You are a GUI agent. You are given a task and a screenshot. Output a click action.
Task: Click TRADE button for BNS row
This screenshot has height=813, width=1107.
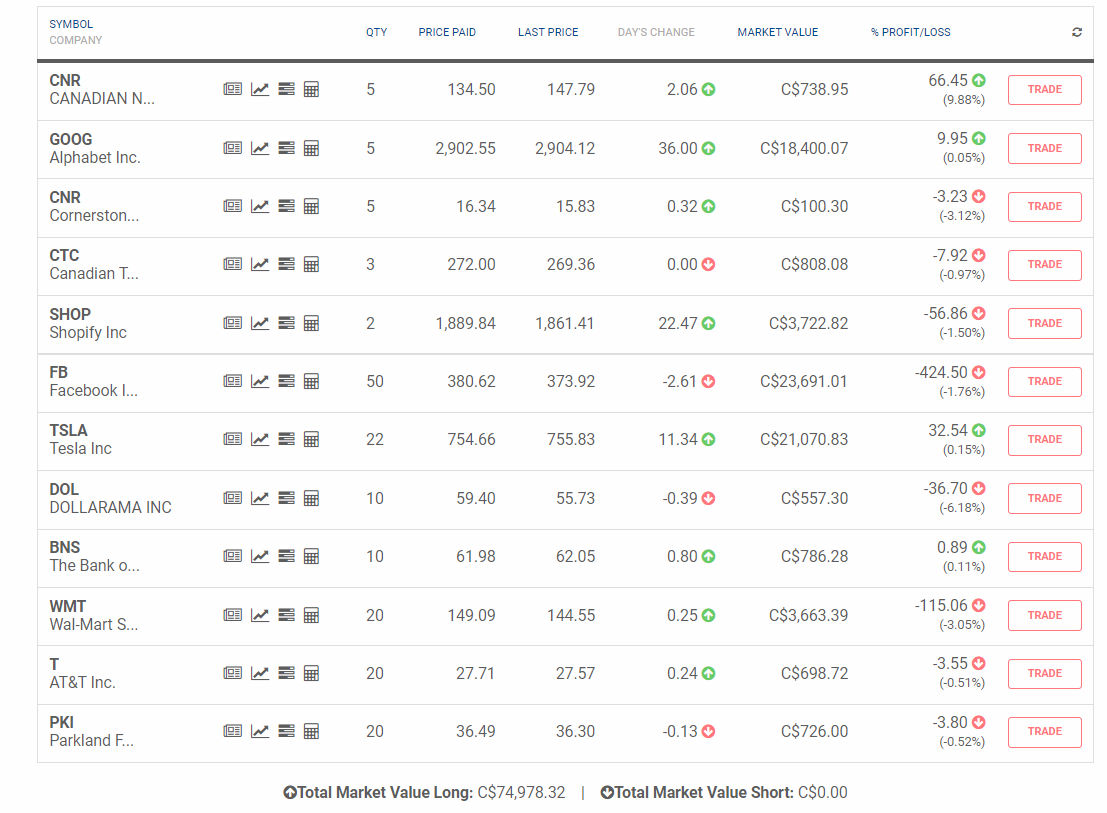1044,556
